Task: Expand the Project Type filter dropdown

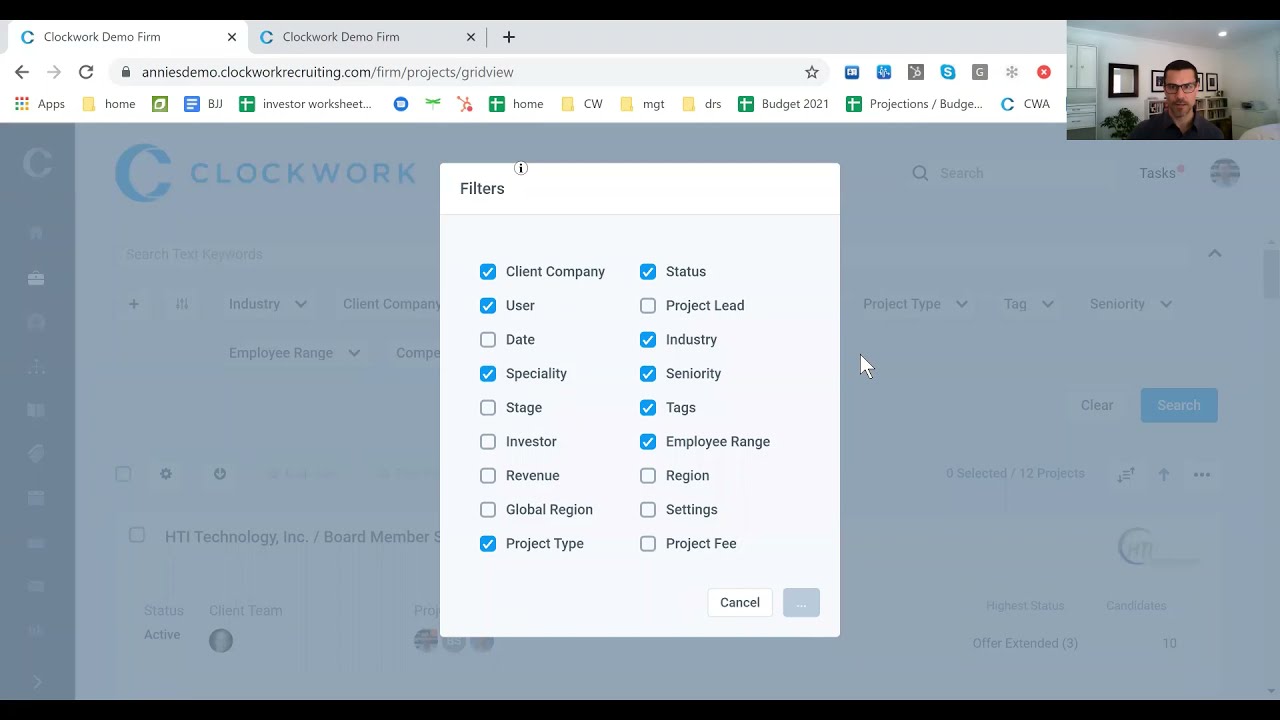Action: pos(915,304)
